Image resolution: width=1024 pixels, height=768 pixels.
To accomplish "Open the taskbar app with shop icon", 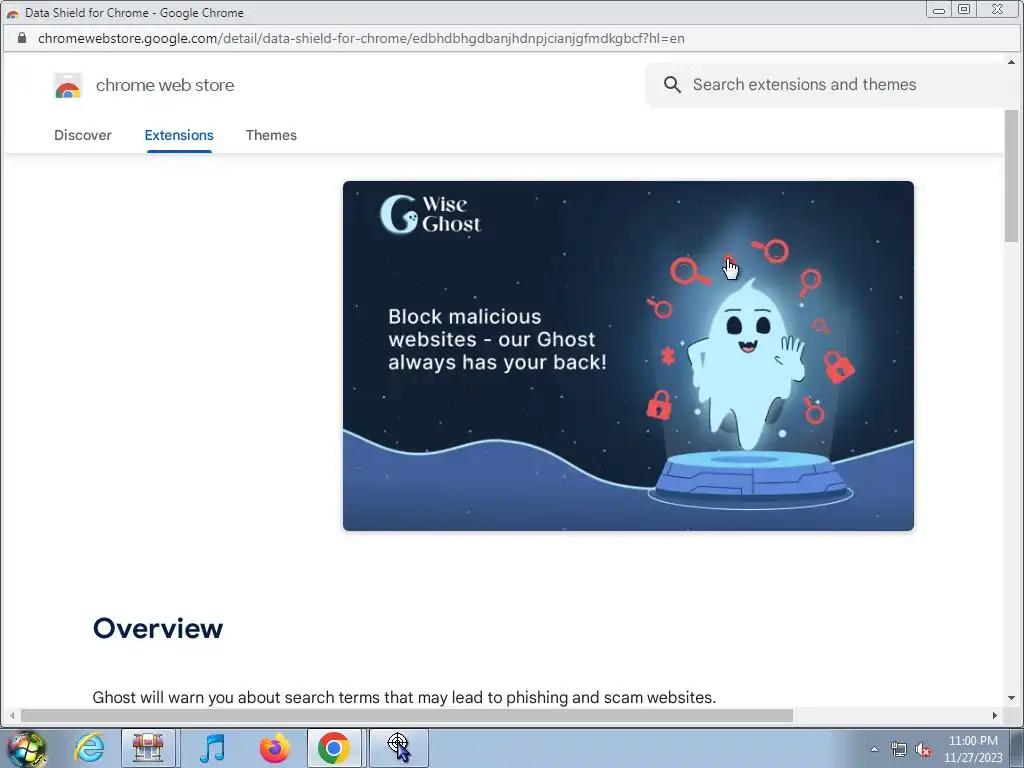I will coord(148,748).
